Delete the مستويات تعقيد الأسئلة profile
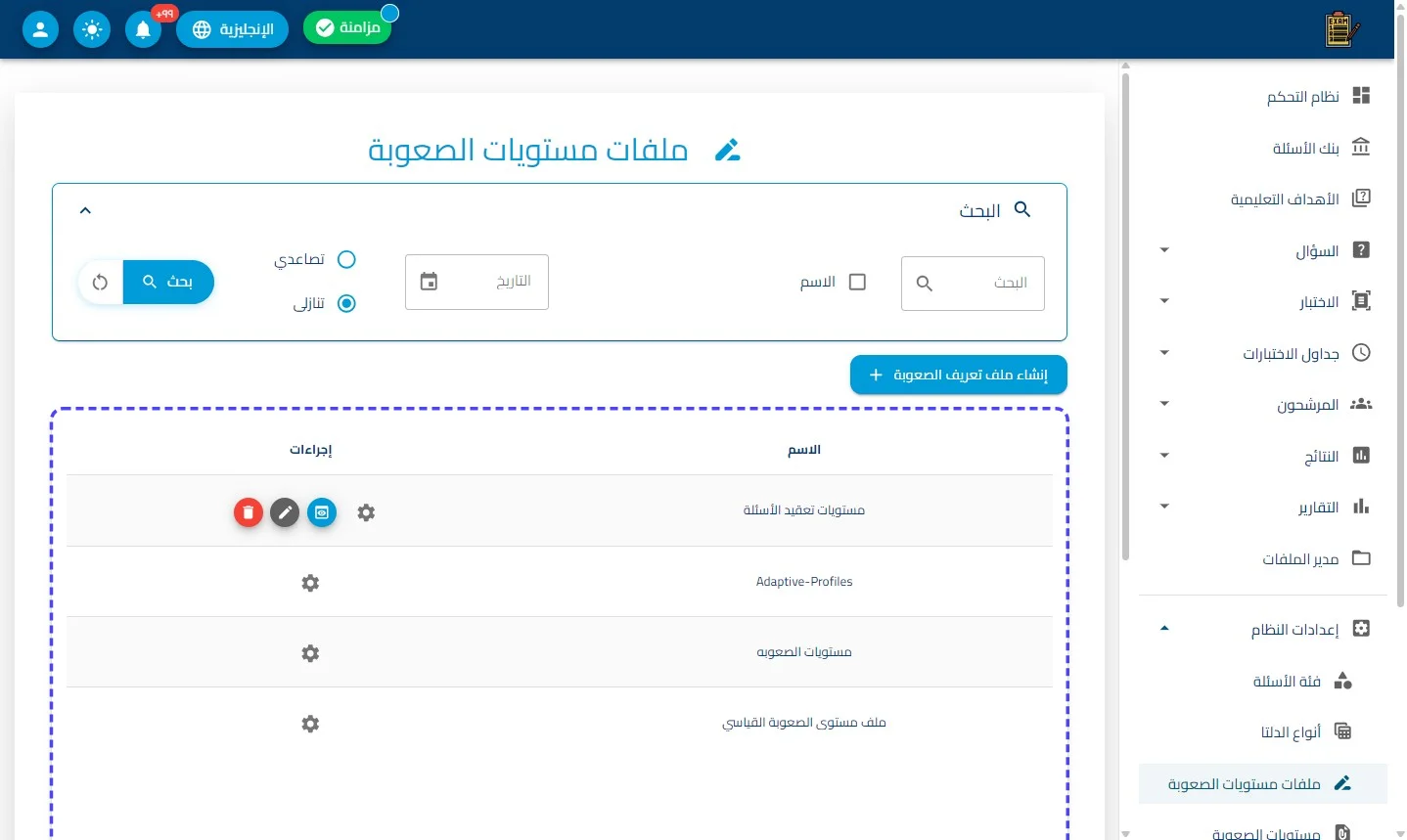This screenshot has width=1407, height=840. (249, 512)
